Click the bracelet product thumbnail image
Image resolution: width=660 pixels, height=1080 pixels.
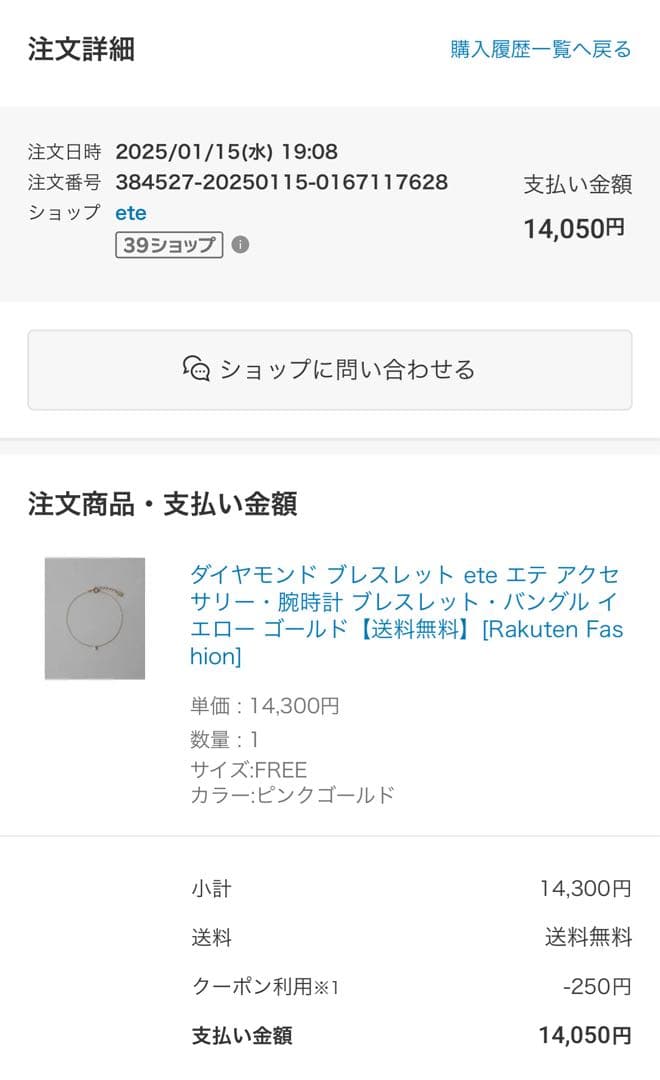(95, 617)
